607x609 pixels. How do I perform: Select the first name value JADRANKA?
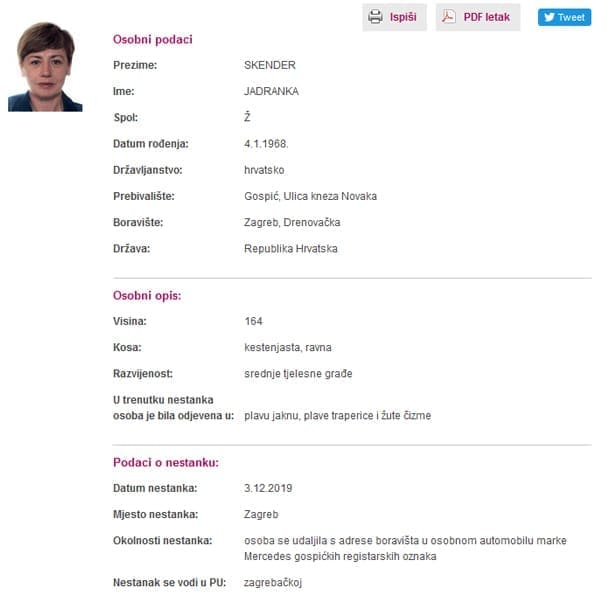pos(272,92)
